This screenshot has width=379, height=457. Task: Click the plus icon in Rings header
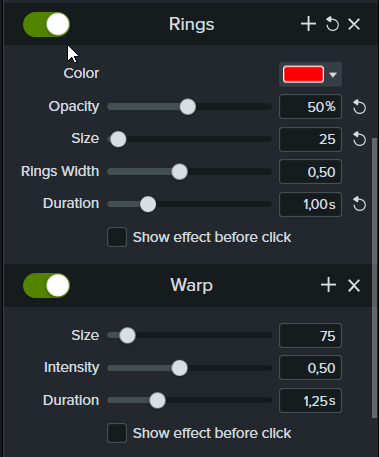308,24
